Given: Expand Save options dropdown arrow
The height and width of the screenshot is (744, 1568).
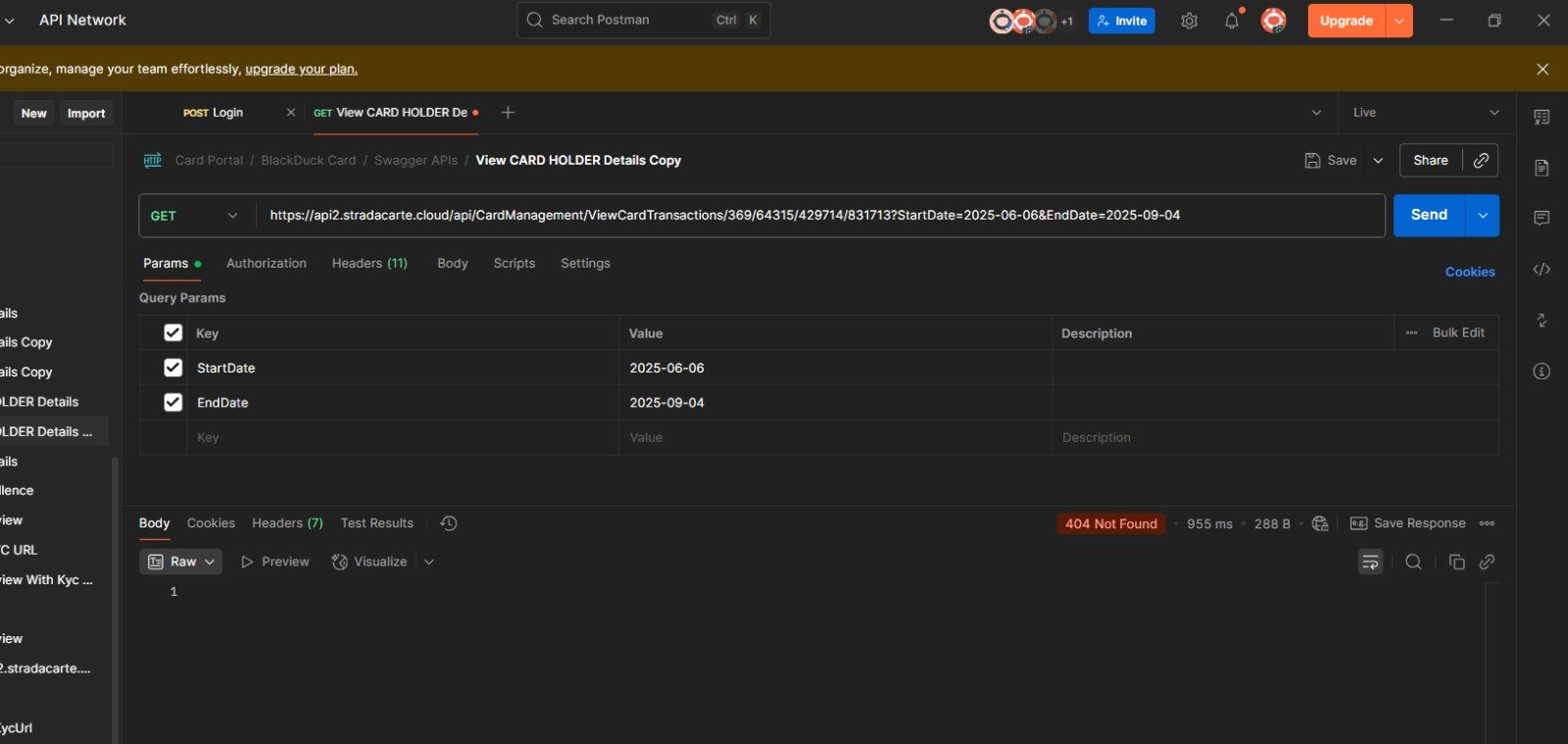Looking at the screenshot, I should click(1378, 161).
